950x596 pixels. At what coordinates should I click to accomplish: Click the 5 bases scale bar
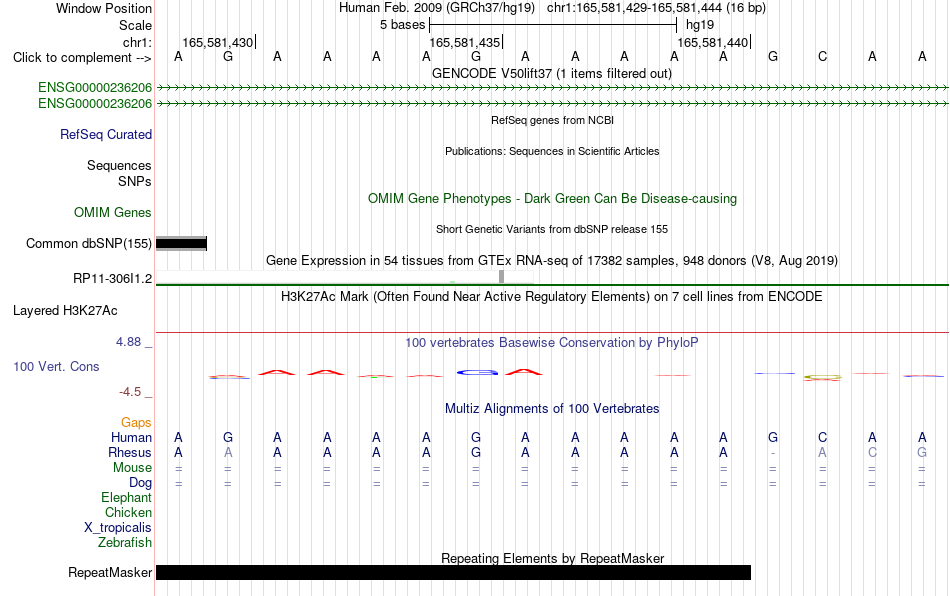pos(553,25)
